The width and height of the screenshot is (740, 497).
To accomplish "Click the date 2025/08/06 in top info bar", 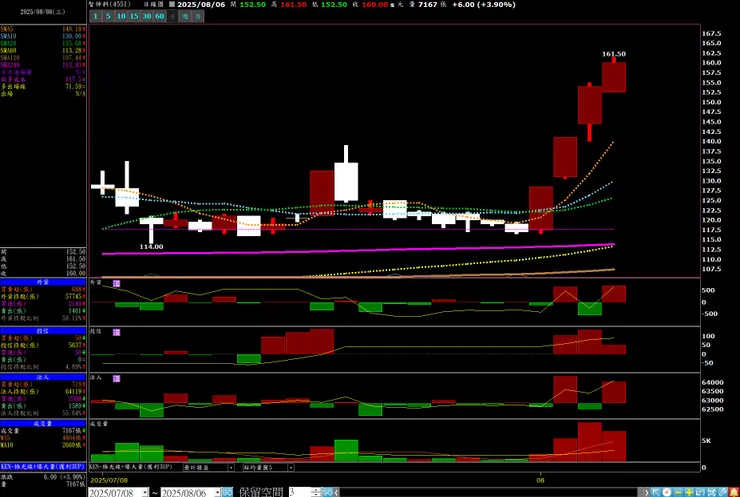I will pyautogui.click(x=201, y=4).
